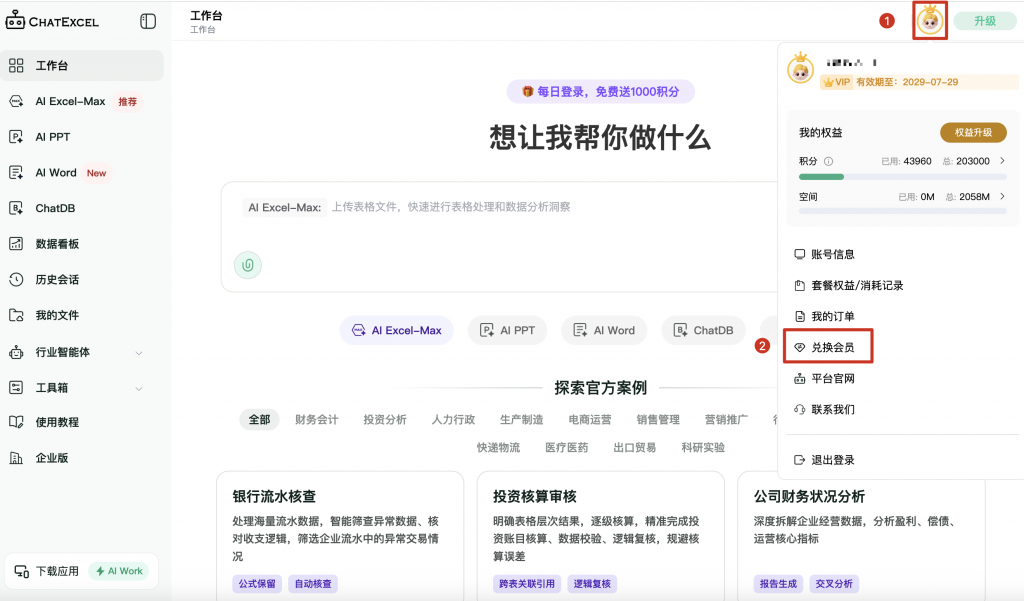Select the 全部 case category
This screenshot has width=1024, height=601.
click(x=259, y=419)
